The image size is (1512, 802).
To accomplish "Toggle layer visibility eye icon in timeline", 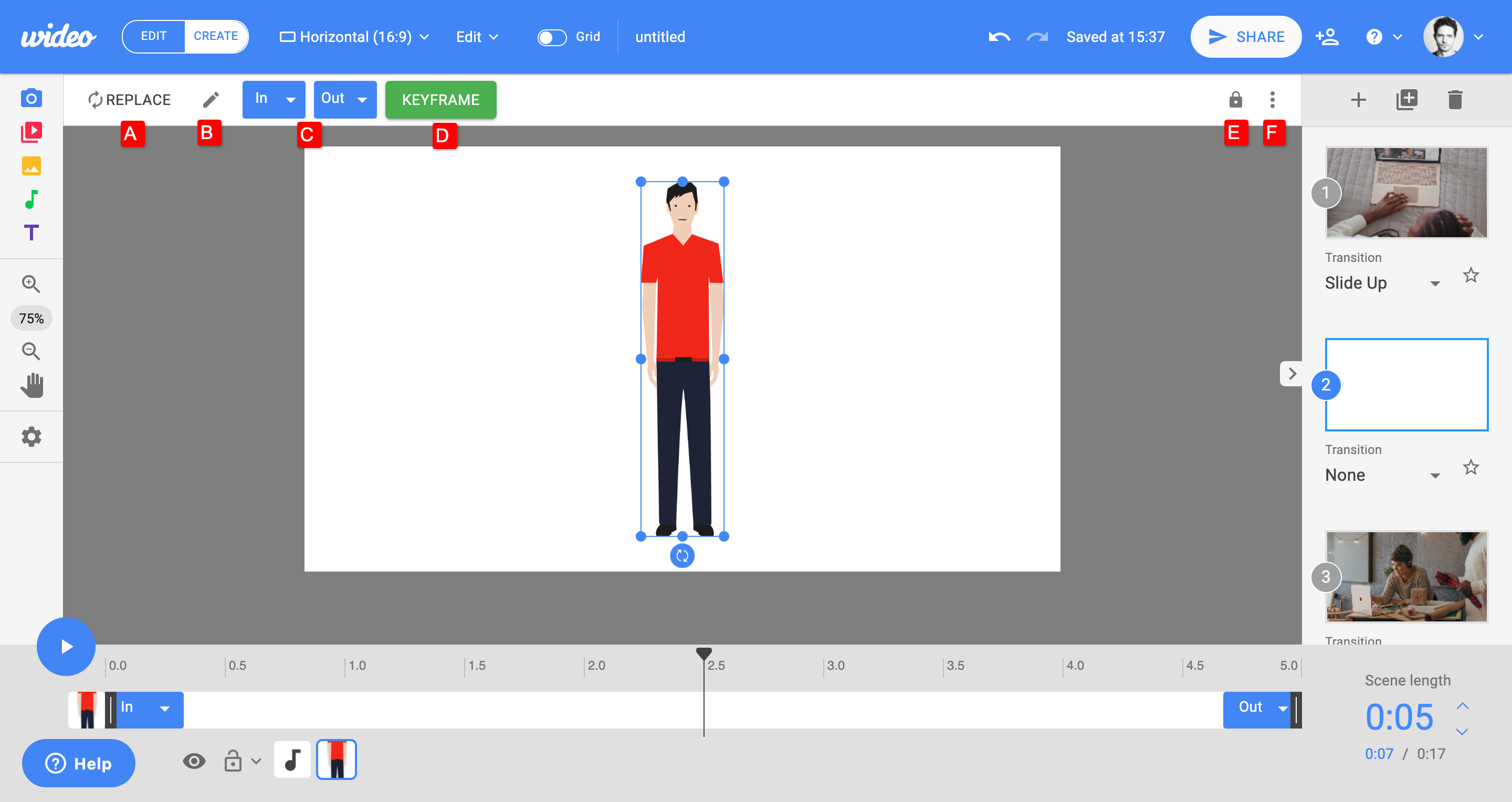I will coord(194,761).
